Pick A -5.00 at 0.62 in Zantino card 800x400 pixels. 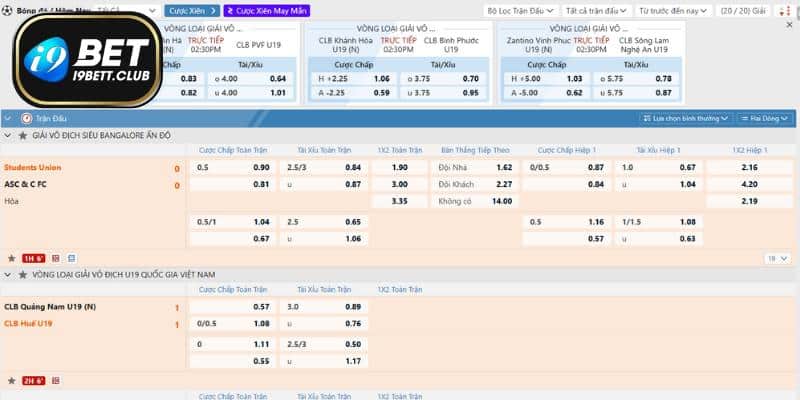[x=546, y=93]
